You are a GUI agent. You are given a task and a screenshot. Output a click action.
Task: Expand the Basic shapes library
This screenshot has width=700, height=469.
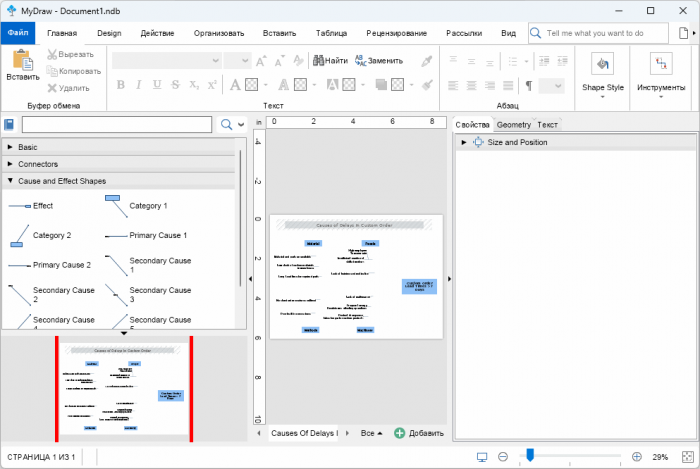[27, 147]
